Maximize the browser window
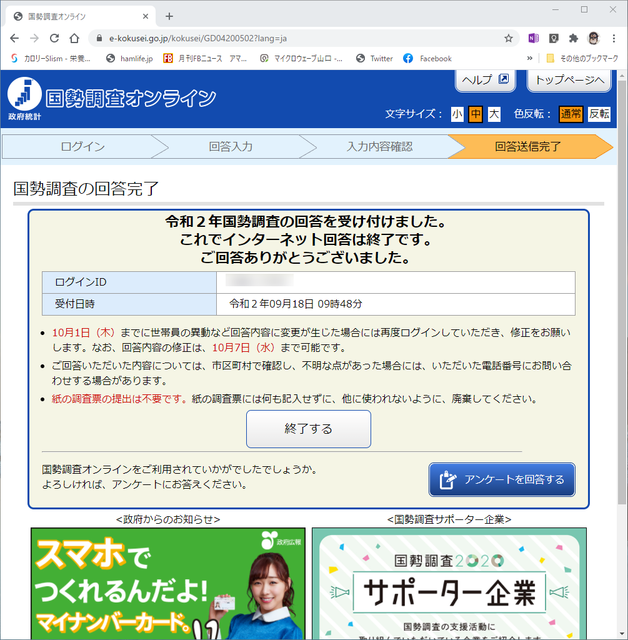 click(x=584, y=9)
